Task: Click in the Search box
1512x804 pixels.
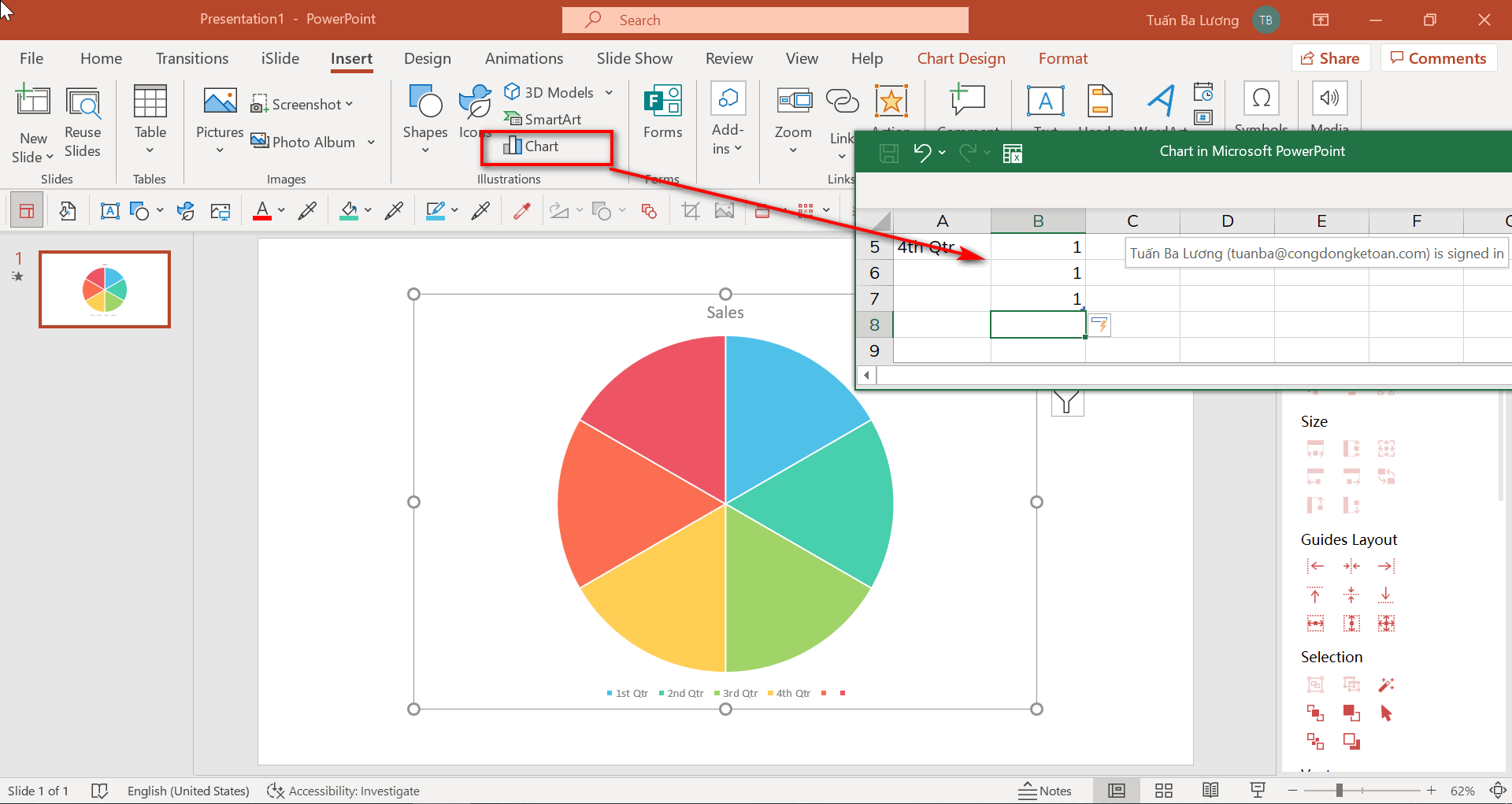Action: pyautogui.click(x=765, y=20)
